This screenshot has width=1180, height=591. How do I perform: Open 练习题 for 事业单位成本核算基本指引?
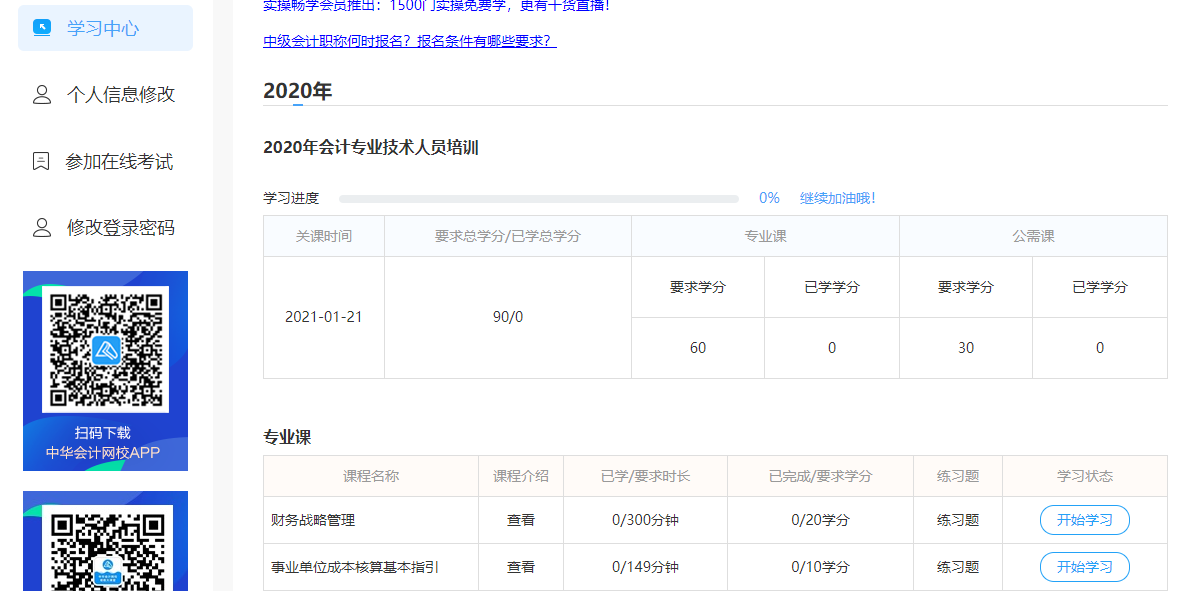click(x=958, y=568)
